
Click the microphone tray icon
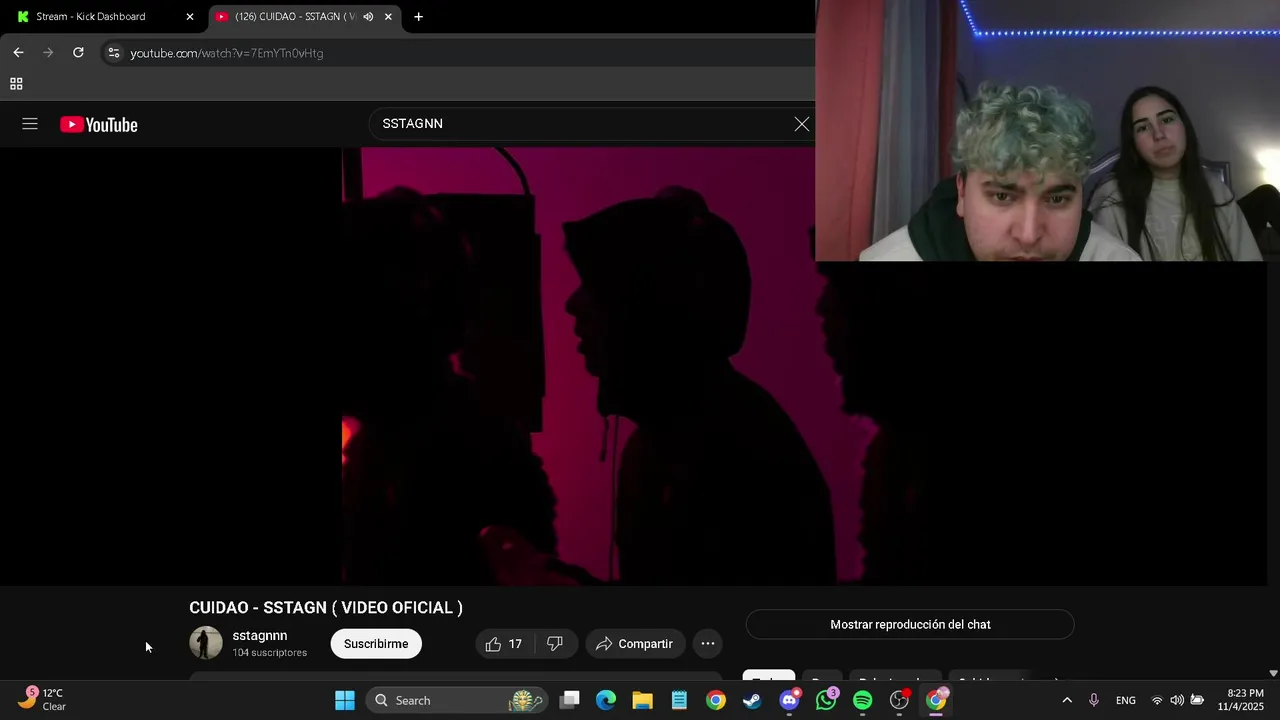[x=1094, y=700]
